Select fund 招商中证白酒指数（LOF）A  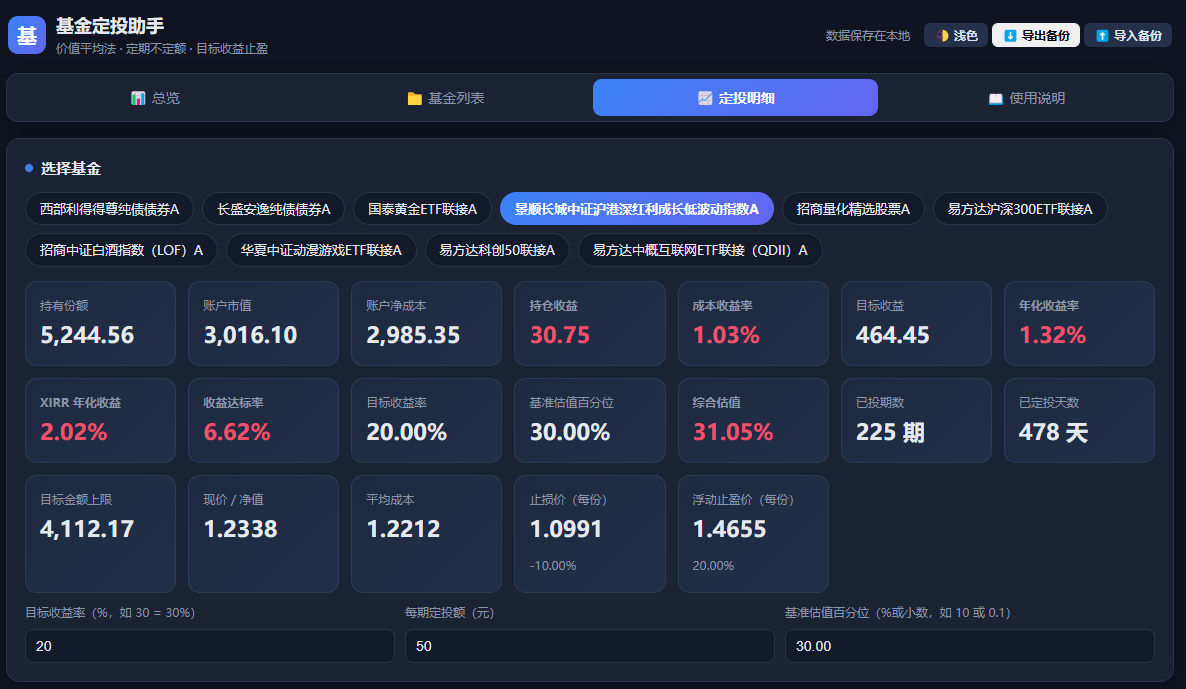(x=122, y=250)
